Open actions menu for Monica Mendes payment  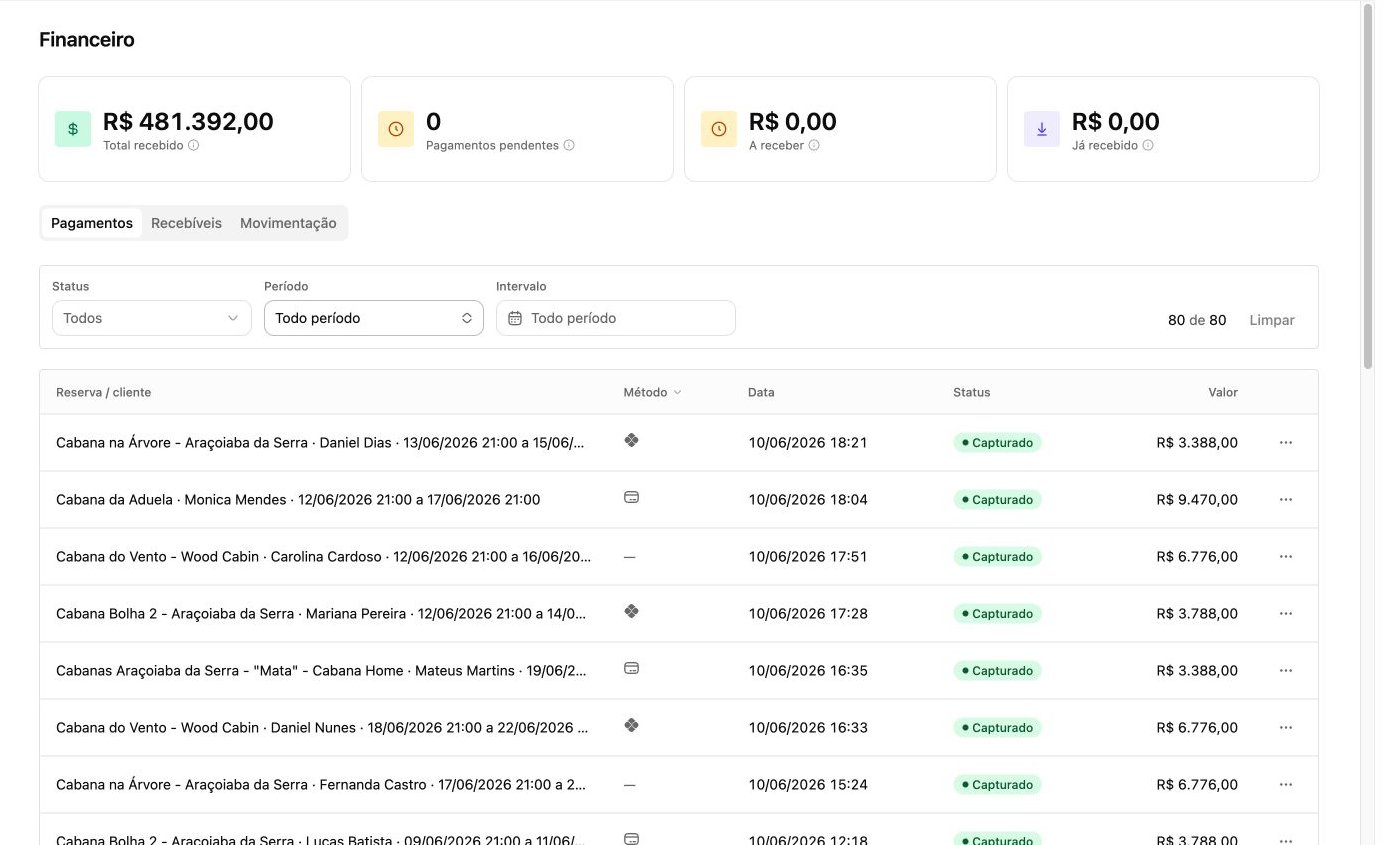(x=1286, y=499)
